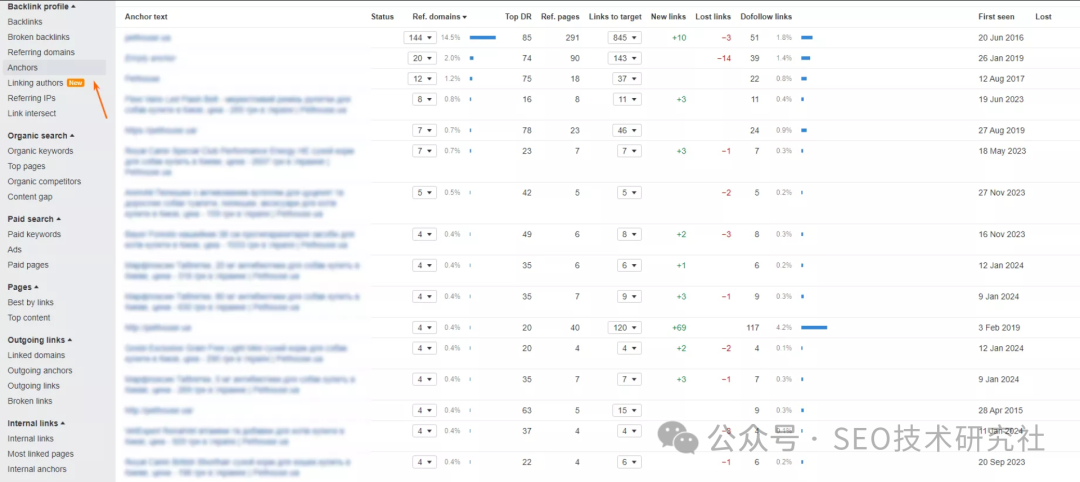
Task: Expand the 144 referring domains dropdown
Action: 420,38
